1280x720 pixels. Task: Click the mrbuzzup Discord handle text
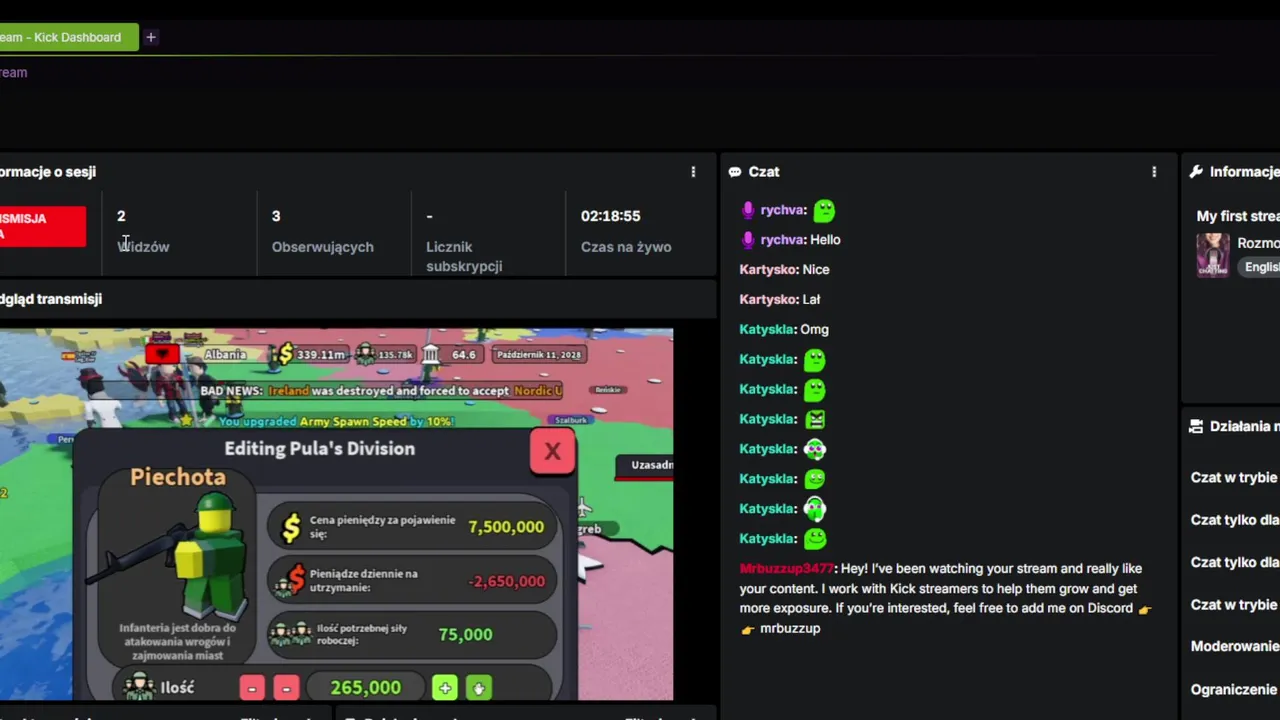tap(790, 629)
